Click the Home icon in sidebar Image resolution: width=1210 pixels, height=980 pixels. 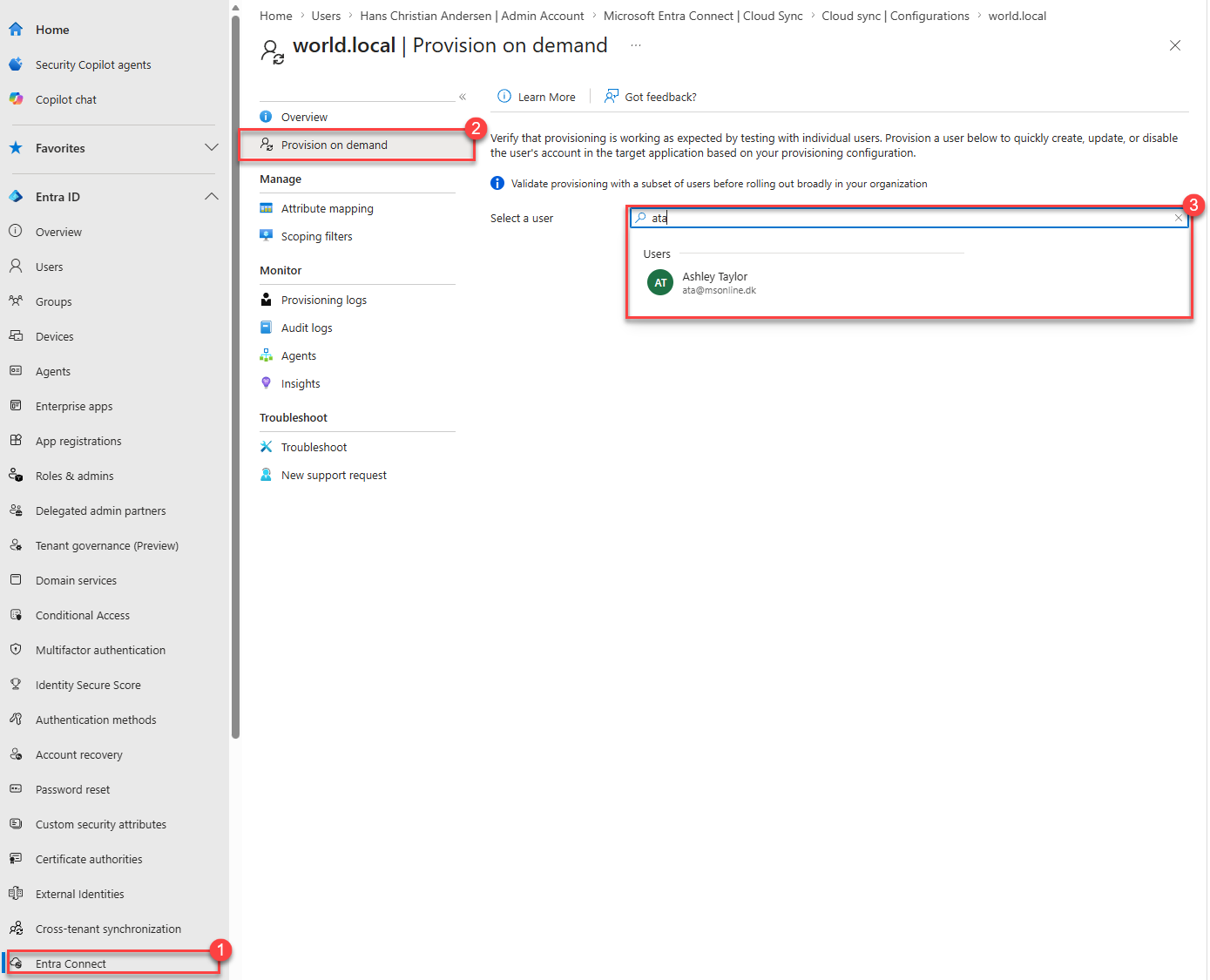16,30
